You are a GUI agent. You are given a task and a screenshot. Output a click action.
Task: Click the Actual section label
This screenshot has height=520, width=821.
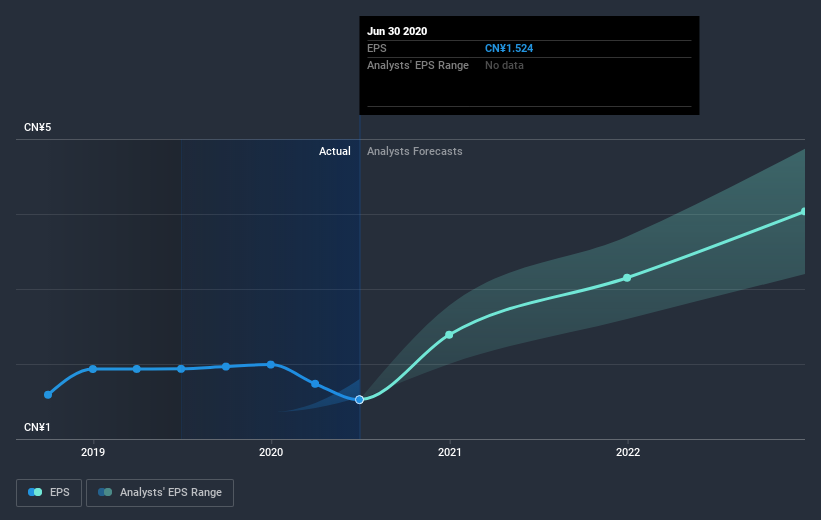point(335,151)
